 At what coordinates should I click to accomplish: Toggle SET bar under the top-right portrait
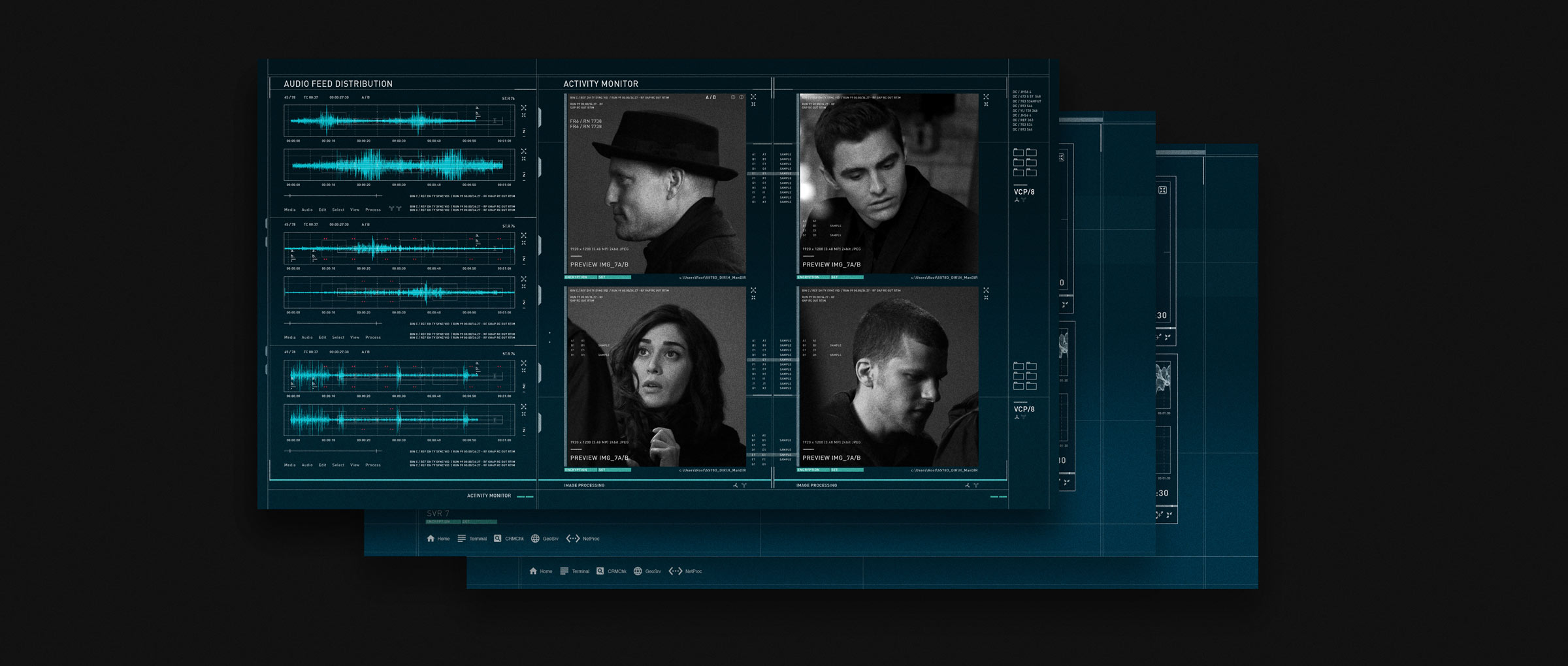[847, 277]
